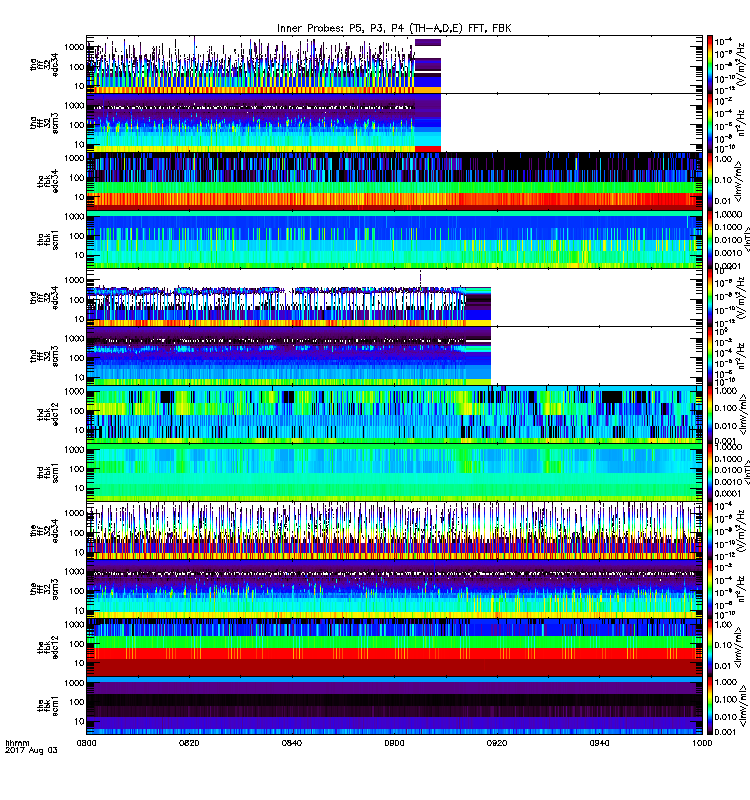The image size is (750, 800).
Task: Click the "the fbk scm1" axis label
Action: (48, 706)
